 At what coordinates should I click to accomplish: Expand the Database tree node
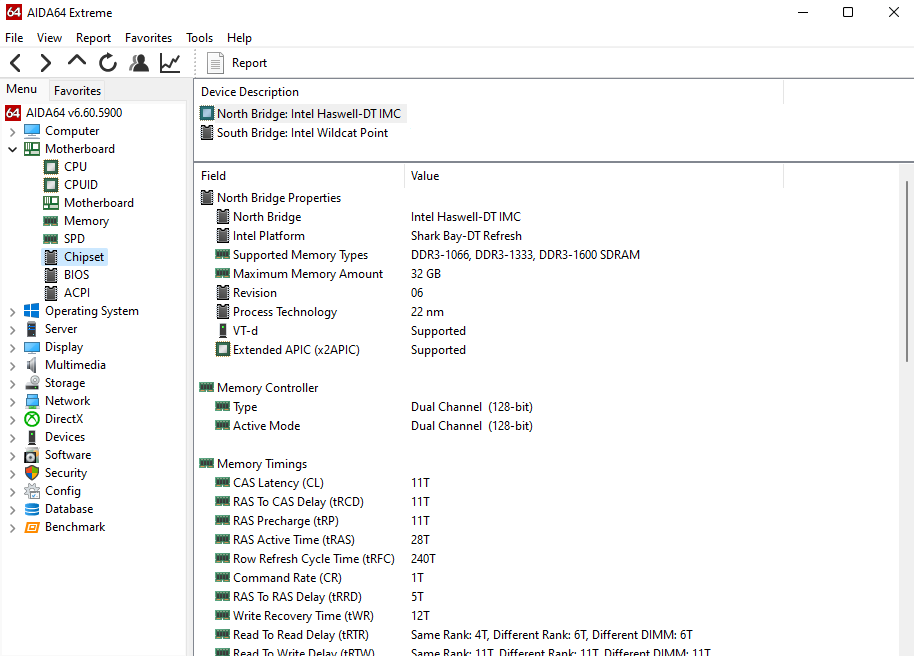pos(12,510)
